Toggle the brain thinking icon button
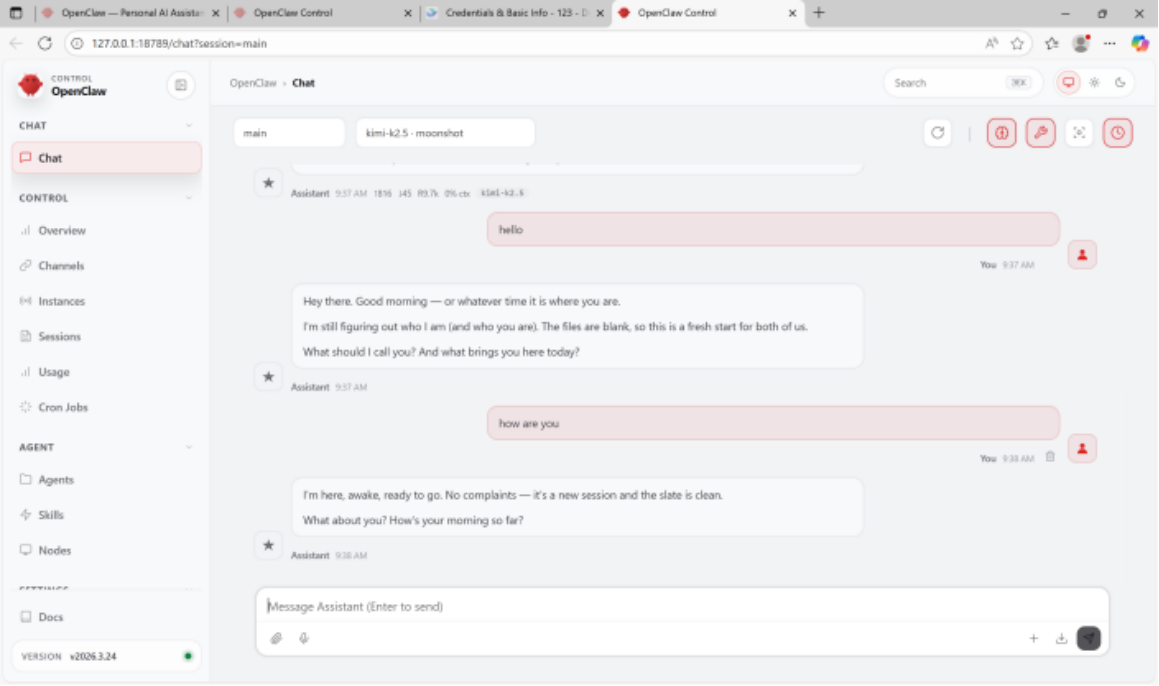The image size is (1159, 686). click(x=1001, y=133)
